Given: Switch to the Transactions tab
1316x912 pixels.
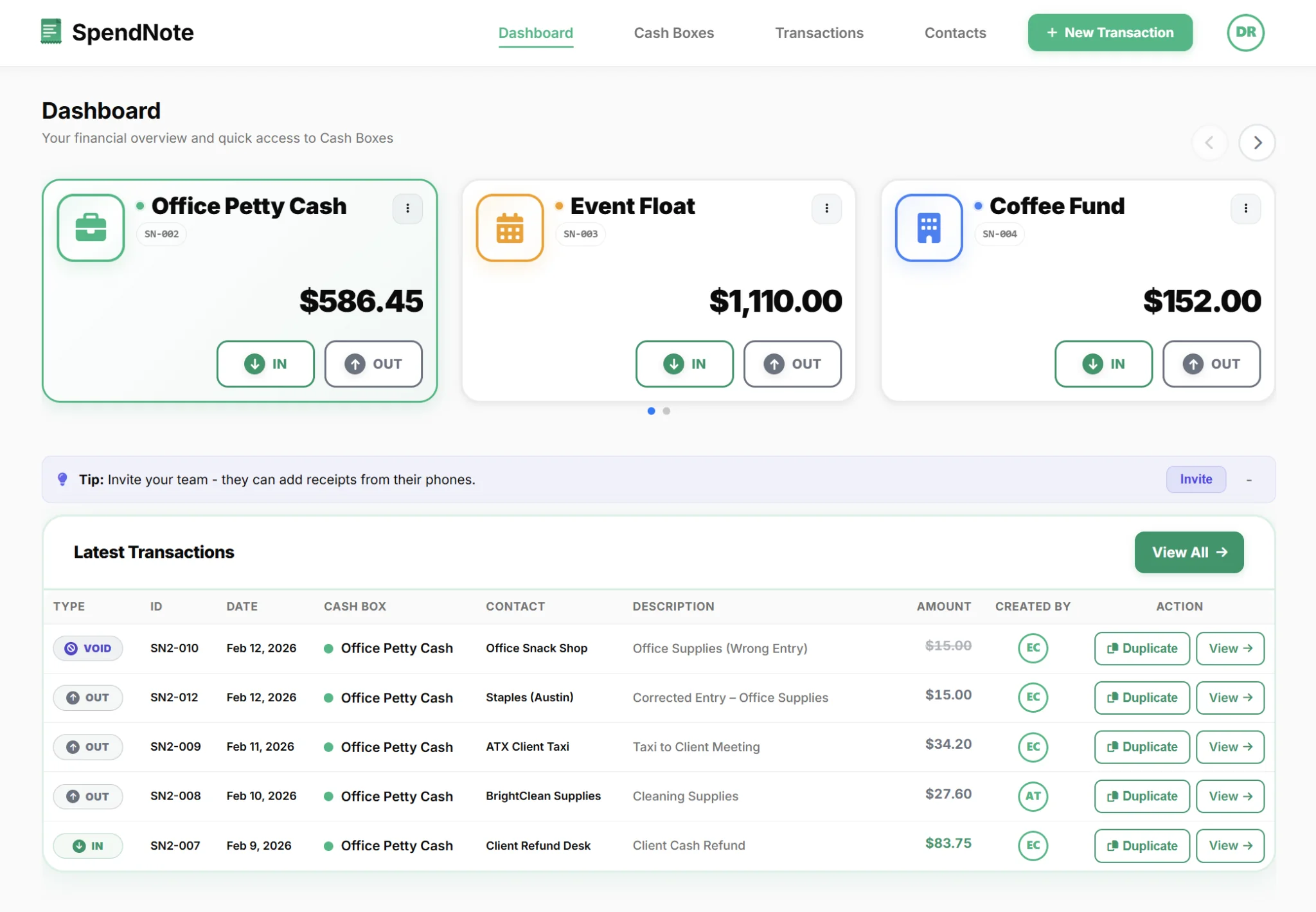Looking at the screenshot, I should [x=819, y=32].
